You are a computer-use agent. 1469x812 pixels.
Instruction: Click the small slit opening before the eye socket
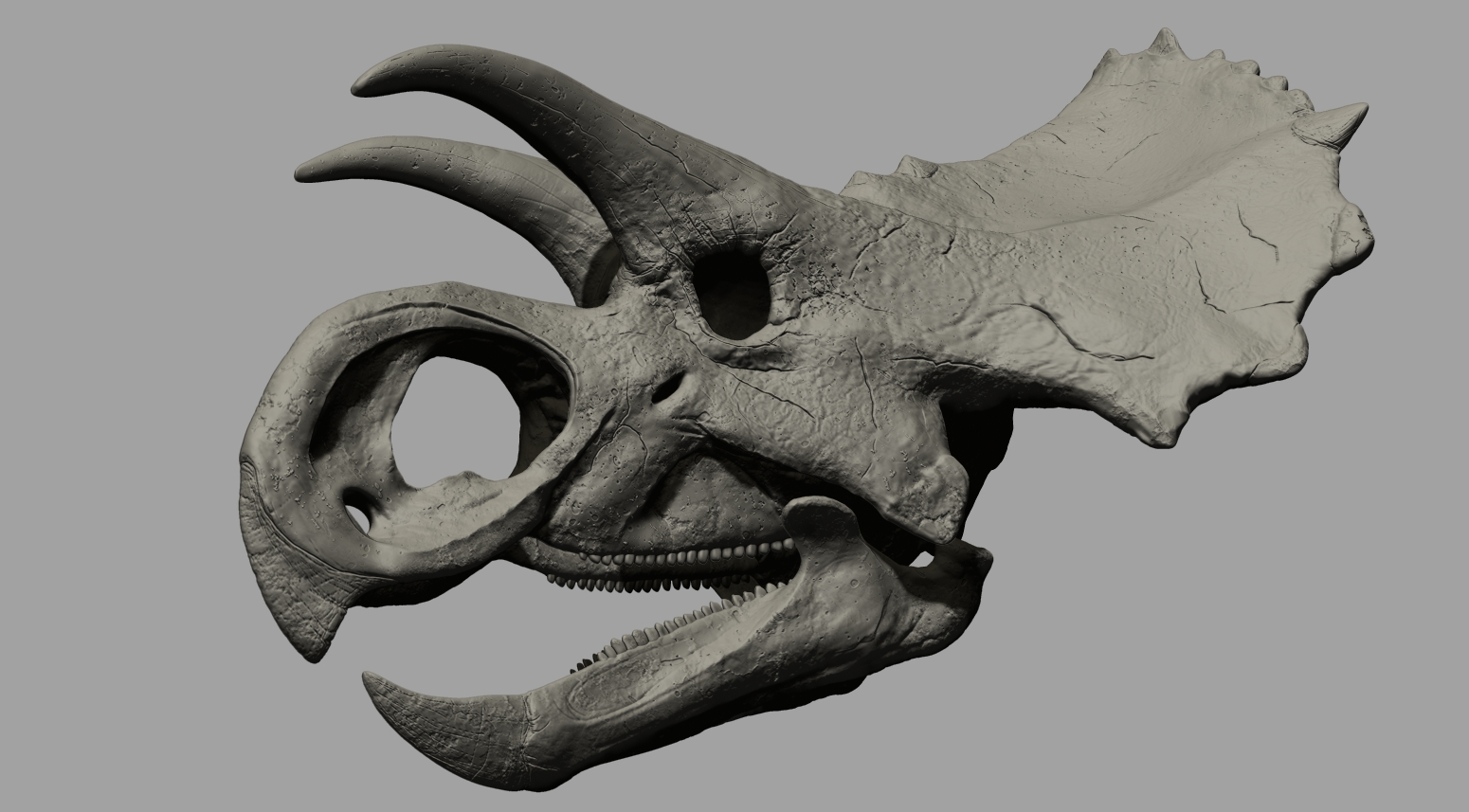[671, 385]
